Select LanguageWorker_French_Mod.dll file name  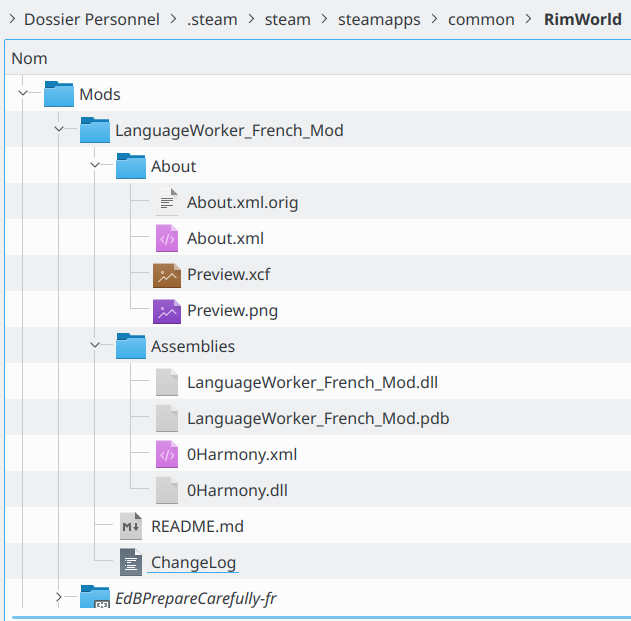point(312,383)
